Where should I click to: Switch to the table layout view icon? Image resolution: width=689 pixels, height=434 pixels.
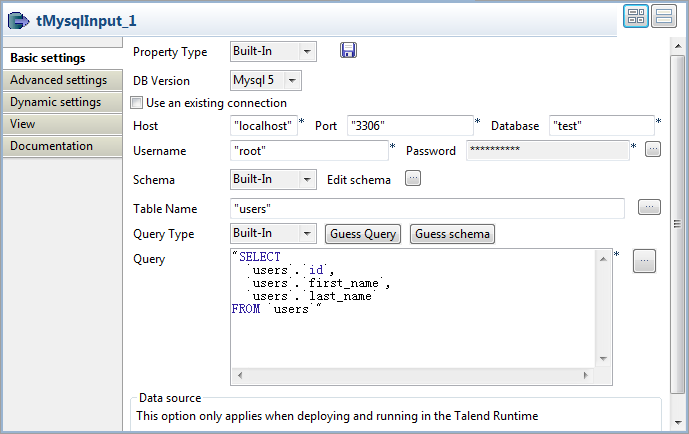636,16
